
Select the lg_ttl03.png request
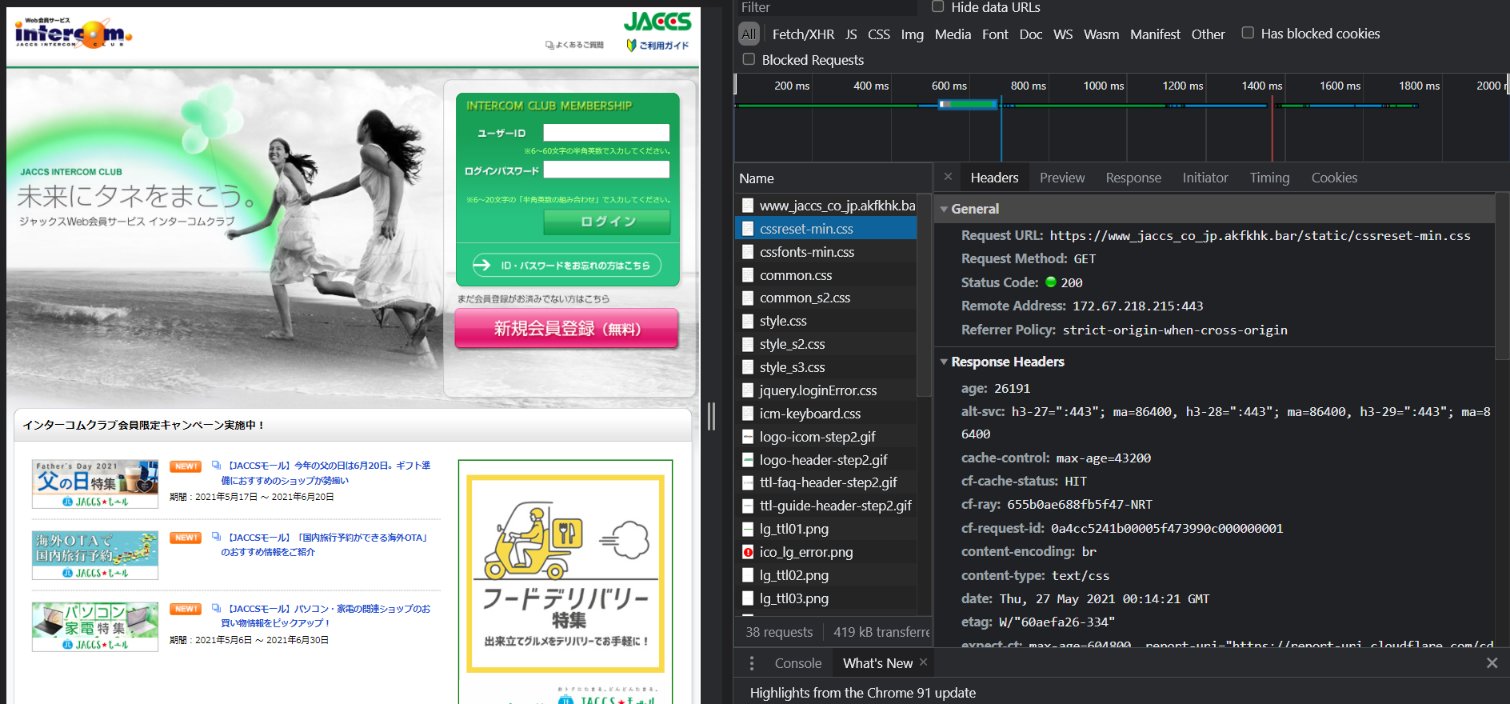click(x=825, y=598)
